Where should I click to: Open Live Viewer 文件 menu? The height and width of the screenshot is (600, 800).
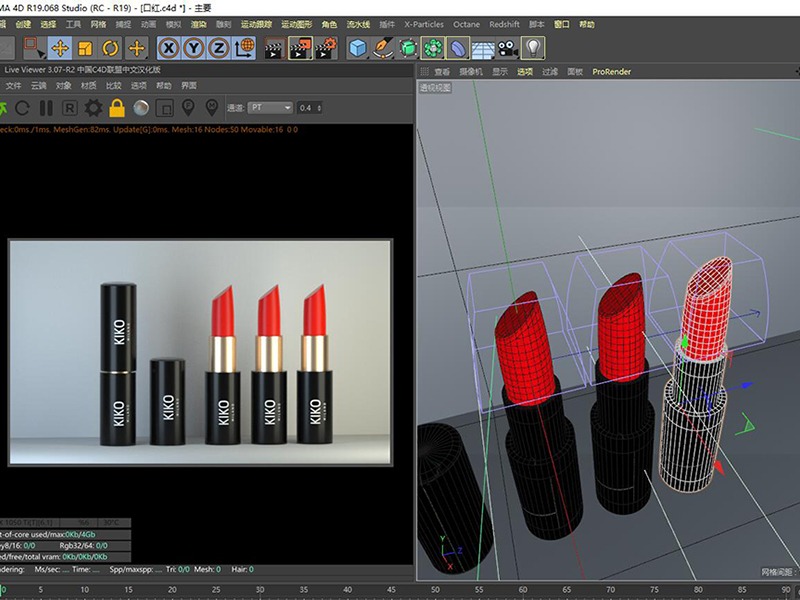pos(13,85)
